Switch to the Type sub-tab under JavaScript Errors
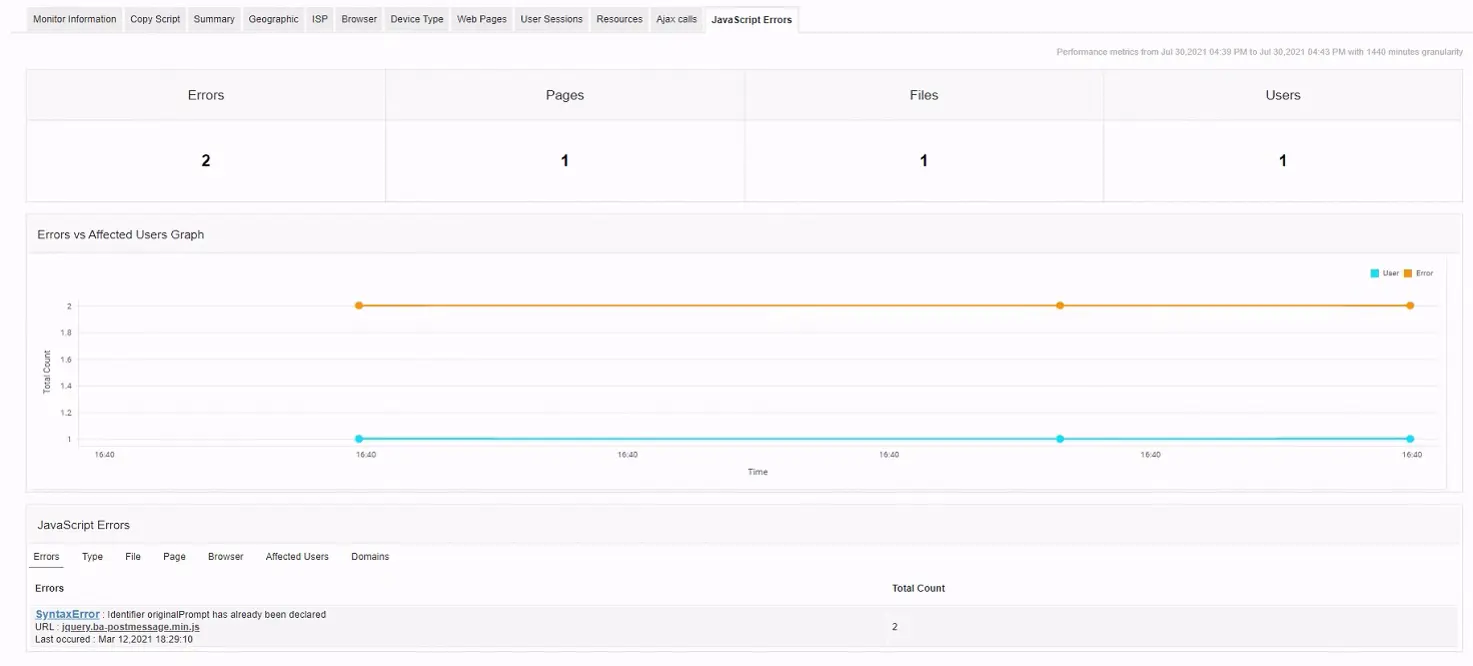The image size is (1473, 666). pos(92,556)
